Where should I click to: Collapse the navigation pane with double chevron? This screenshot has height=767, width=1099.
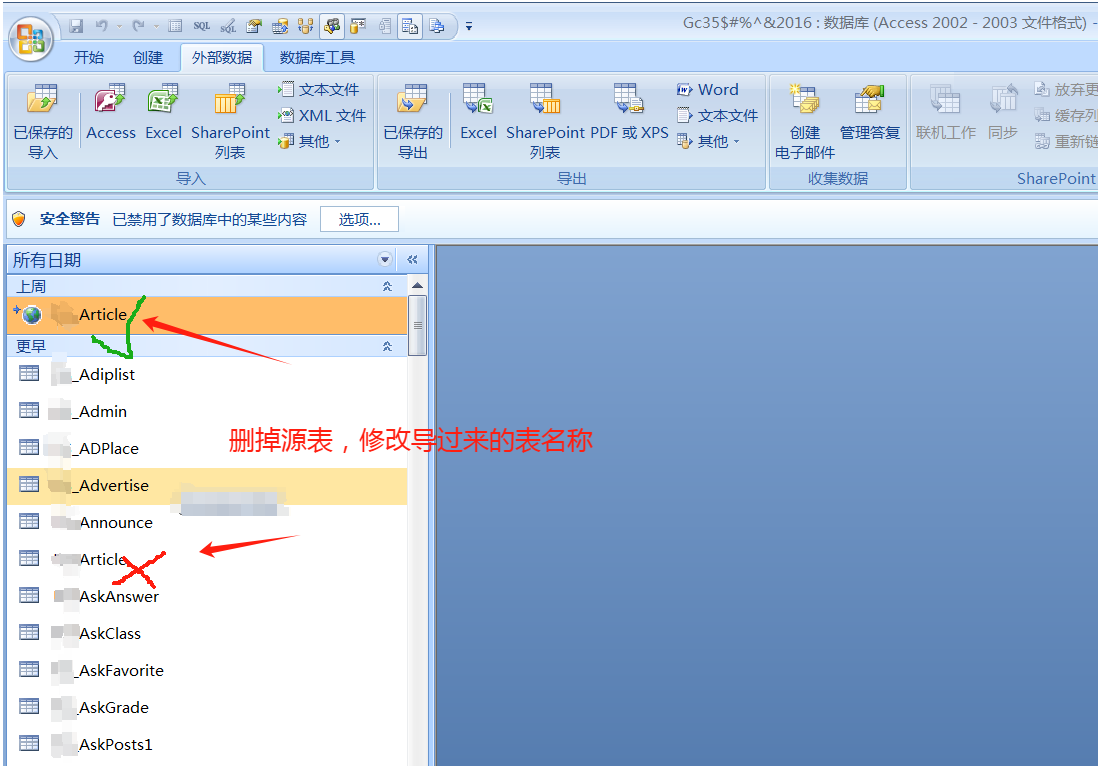tap(411, 258)
